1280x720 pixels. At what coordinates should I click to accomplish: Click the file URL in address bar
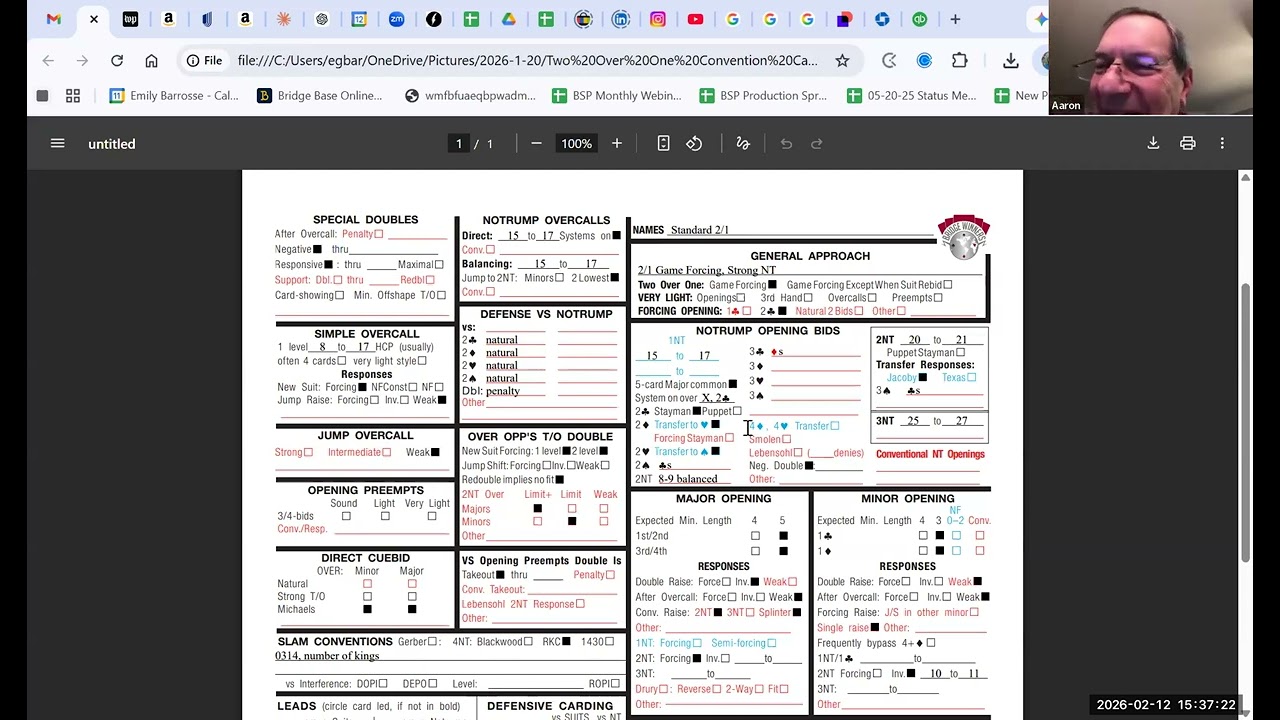pyautogui.click(x=528, y=61)
